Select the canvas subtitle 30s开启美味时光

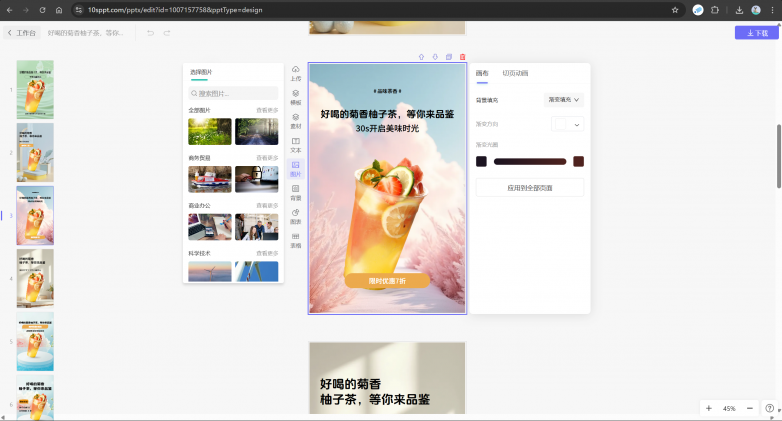pyautogui.click(x=387, y=128)
